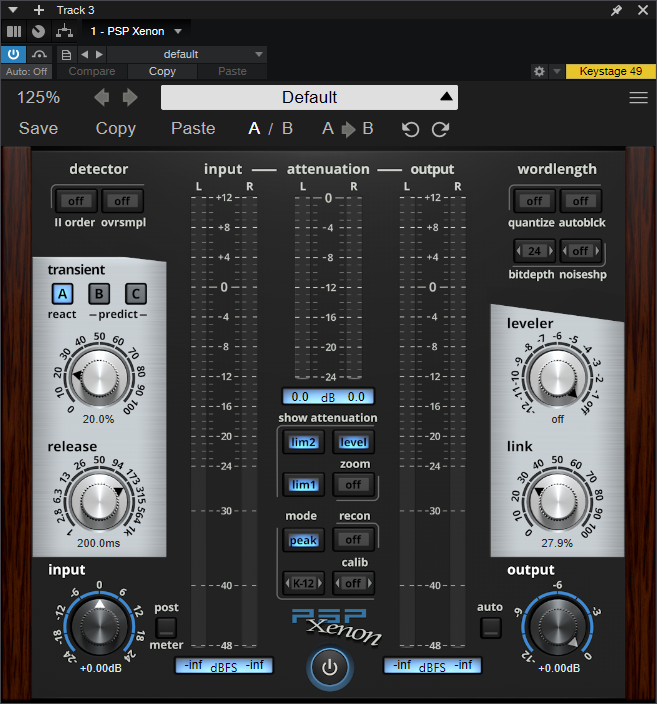Toggle recon off button
Image resolution: width=657 pixels, height=704 pixels.
(x=353, y=540)
